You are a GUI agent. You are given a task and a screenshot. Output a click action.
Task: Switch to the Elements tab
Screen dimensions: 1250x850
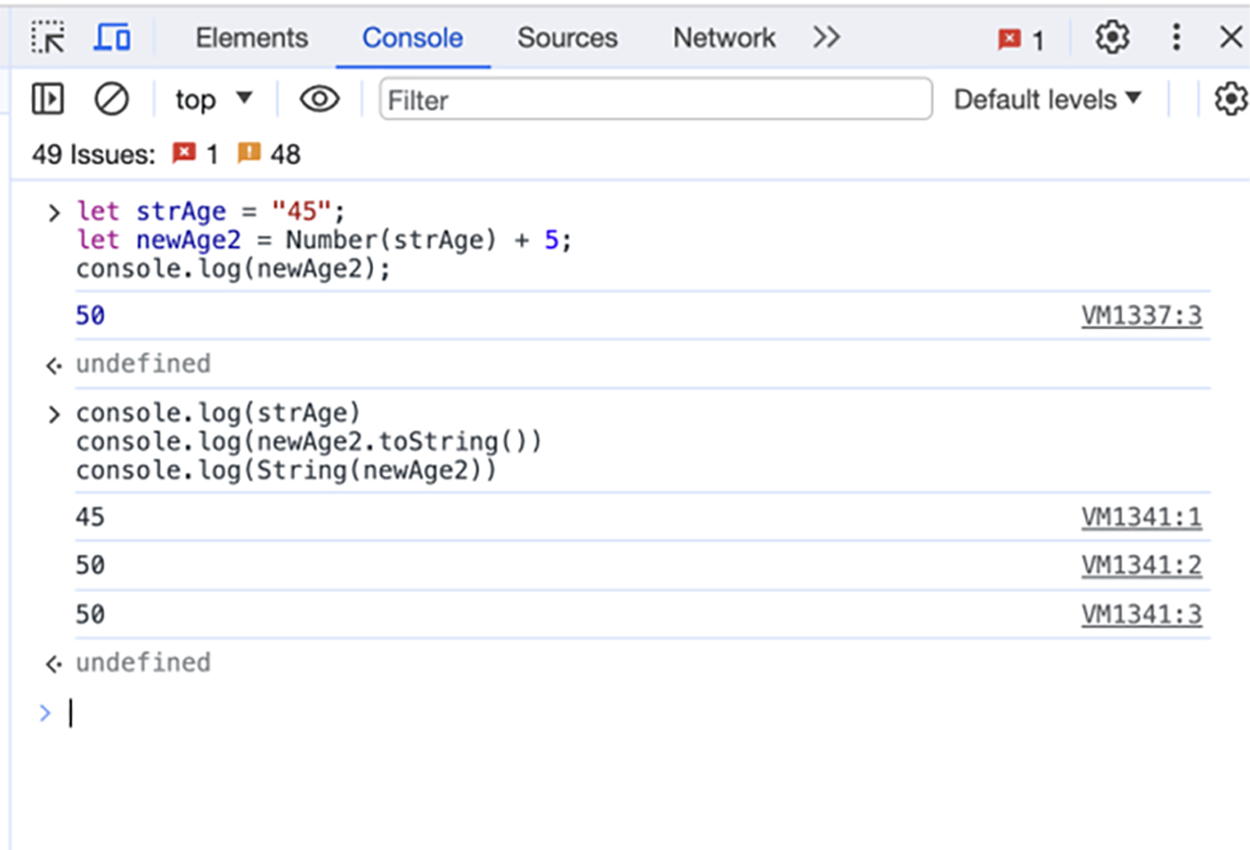click(251, 37)
